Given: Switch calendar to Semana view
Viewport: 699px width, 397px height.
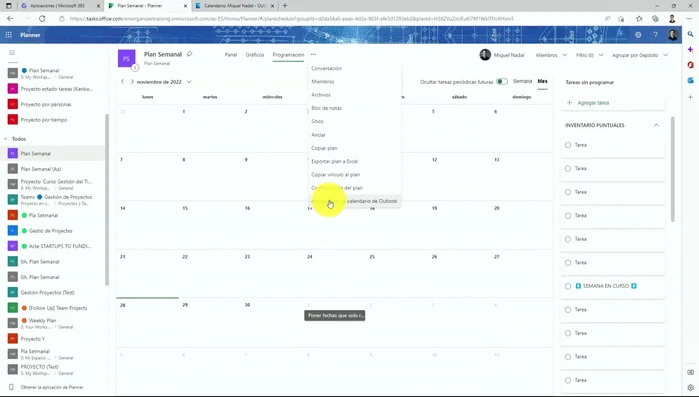Looking at the screenshot, I should click(x=522, y=81).
